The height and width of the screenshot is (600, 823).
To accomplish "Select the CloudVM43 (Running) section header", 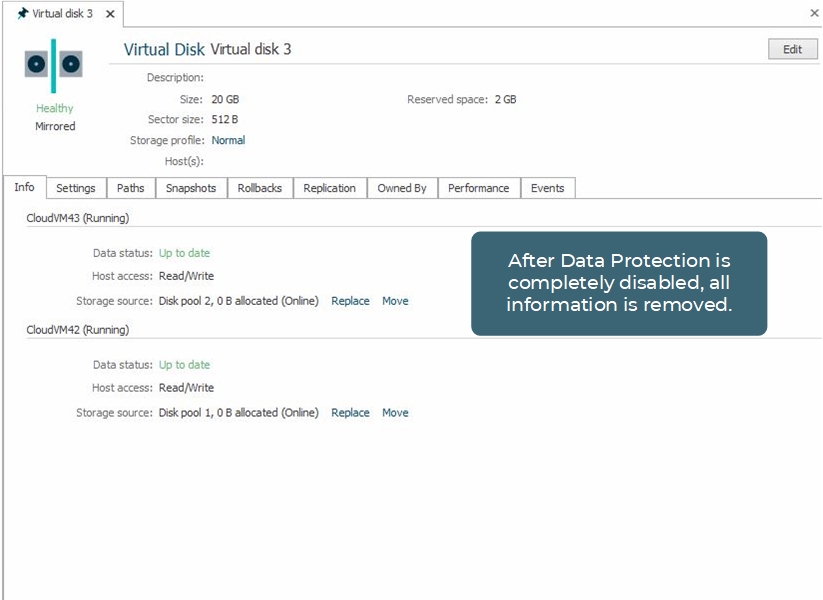I will point(77,218).
